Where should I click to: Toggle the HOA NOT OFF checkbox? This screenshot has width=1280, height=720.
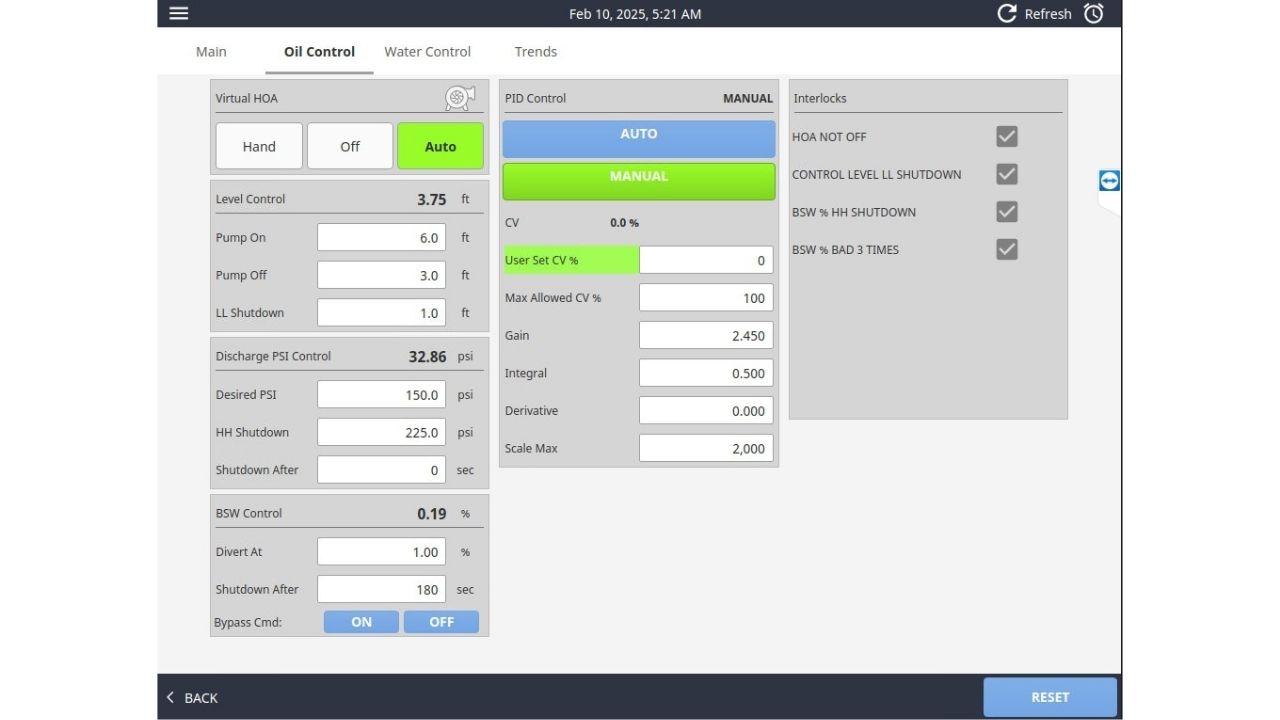coord(1007,136)
